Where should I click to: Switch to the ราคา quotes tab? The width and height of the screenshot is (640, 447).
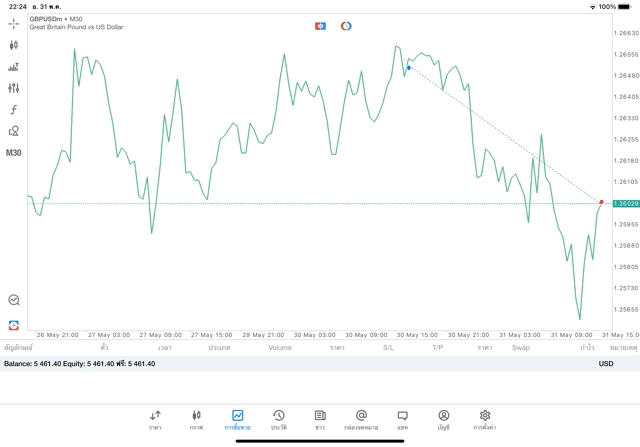pos(155,419)
